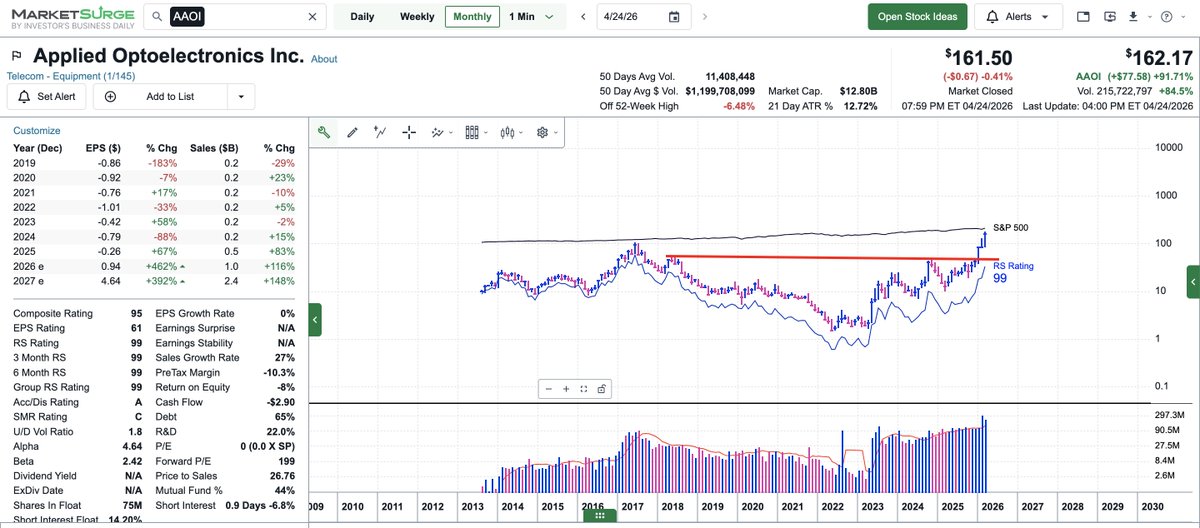Open chart settings gear icon
The image size is (1200, 528).
(542, 132)
